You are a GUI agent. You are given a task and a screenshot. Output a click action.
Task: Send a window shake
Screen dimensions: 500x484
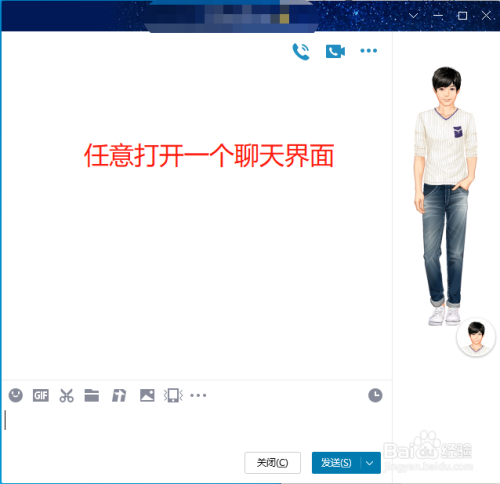(x=173, y=396)
